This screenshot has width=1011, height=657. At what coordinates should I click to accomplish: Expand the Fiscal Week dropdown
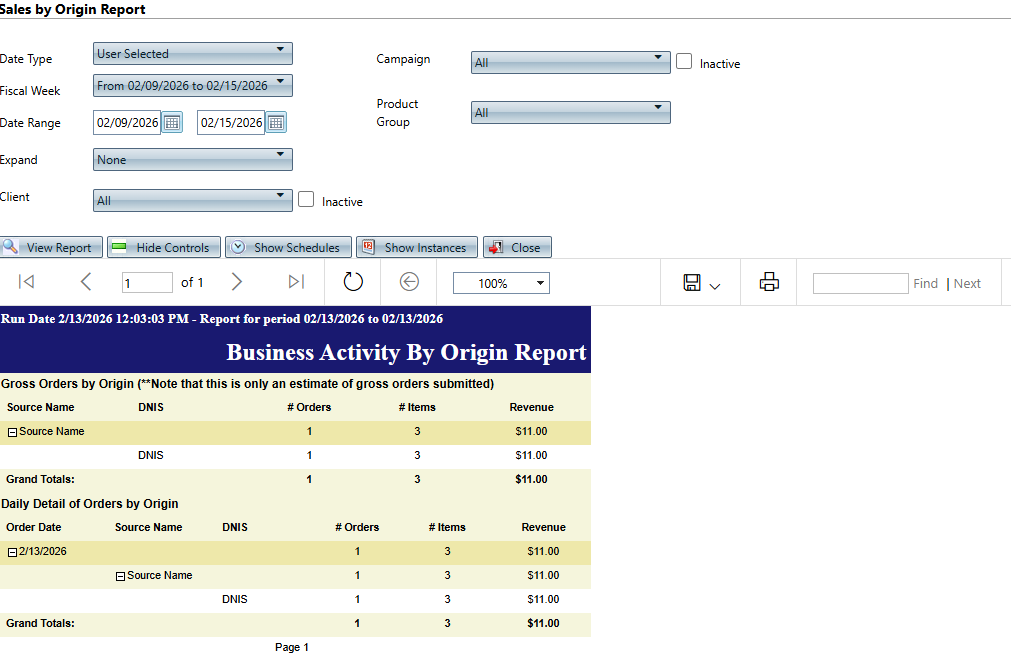192,85
